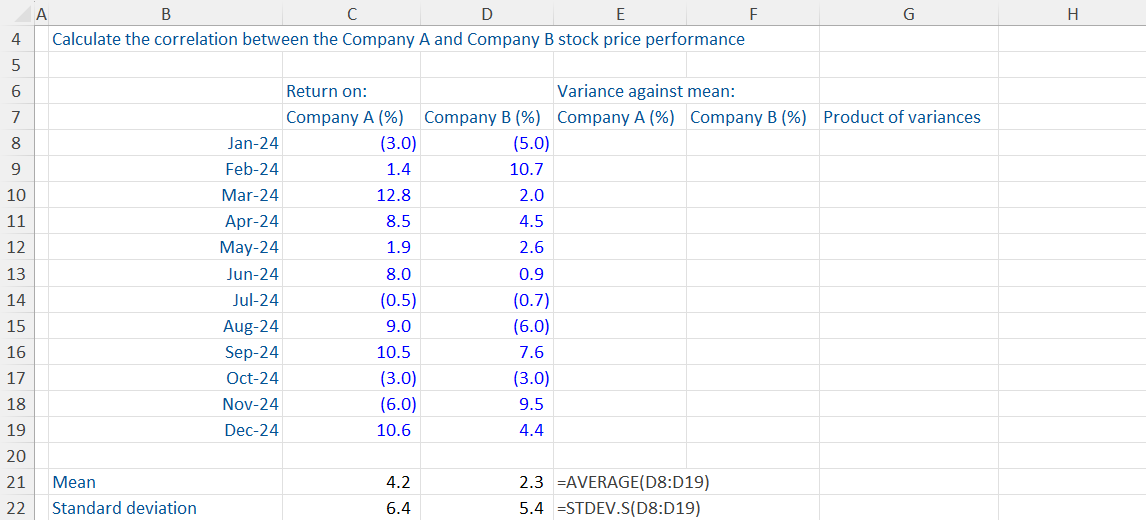Click empty Product of variances cell for Jan-24
The height and width of the screenshot is (520, 1146).
coord(908,143)
